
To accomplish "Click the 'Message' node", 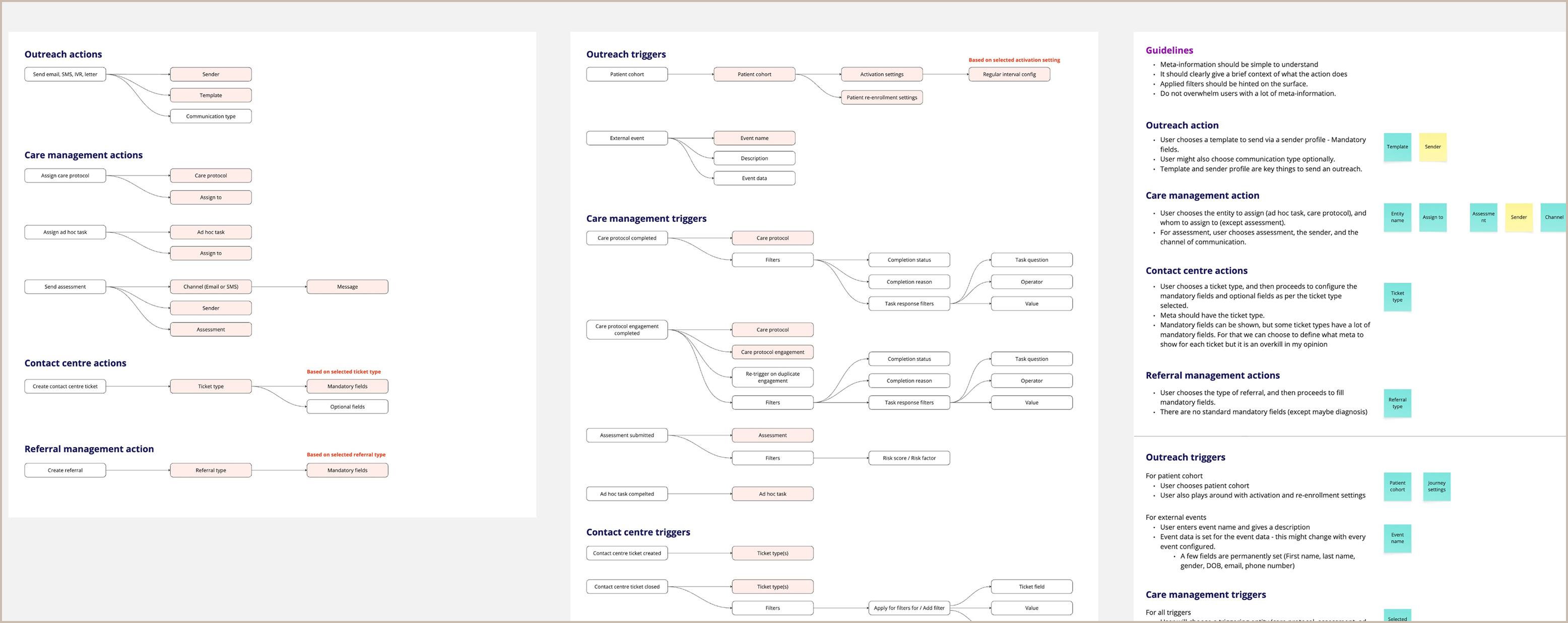I will [x=348, y=287].
